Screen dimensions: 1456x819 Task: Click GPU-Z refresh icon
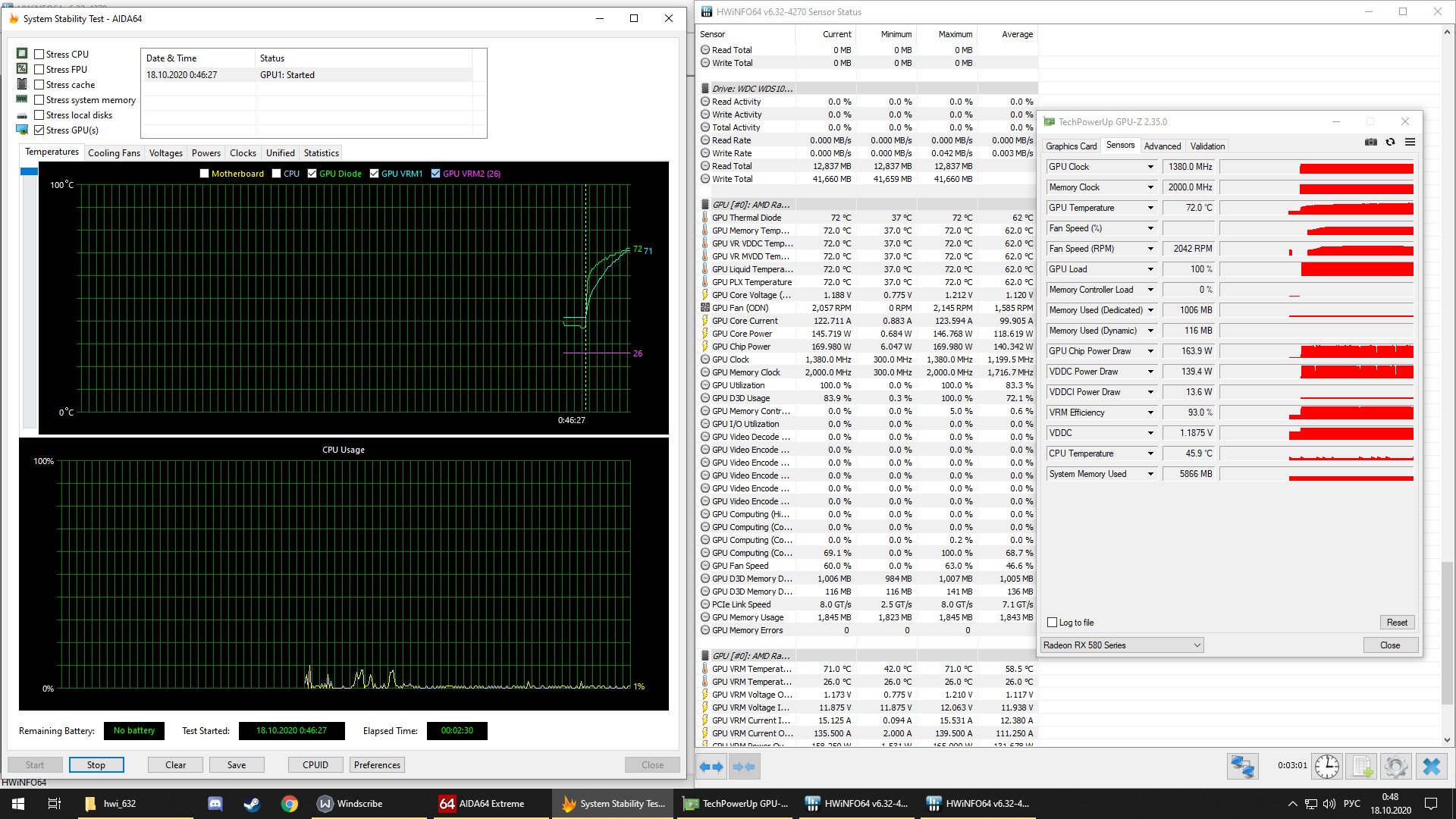[x=1390, y=142]
